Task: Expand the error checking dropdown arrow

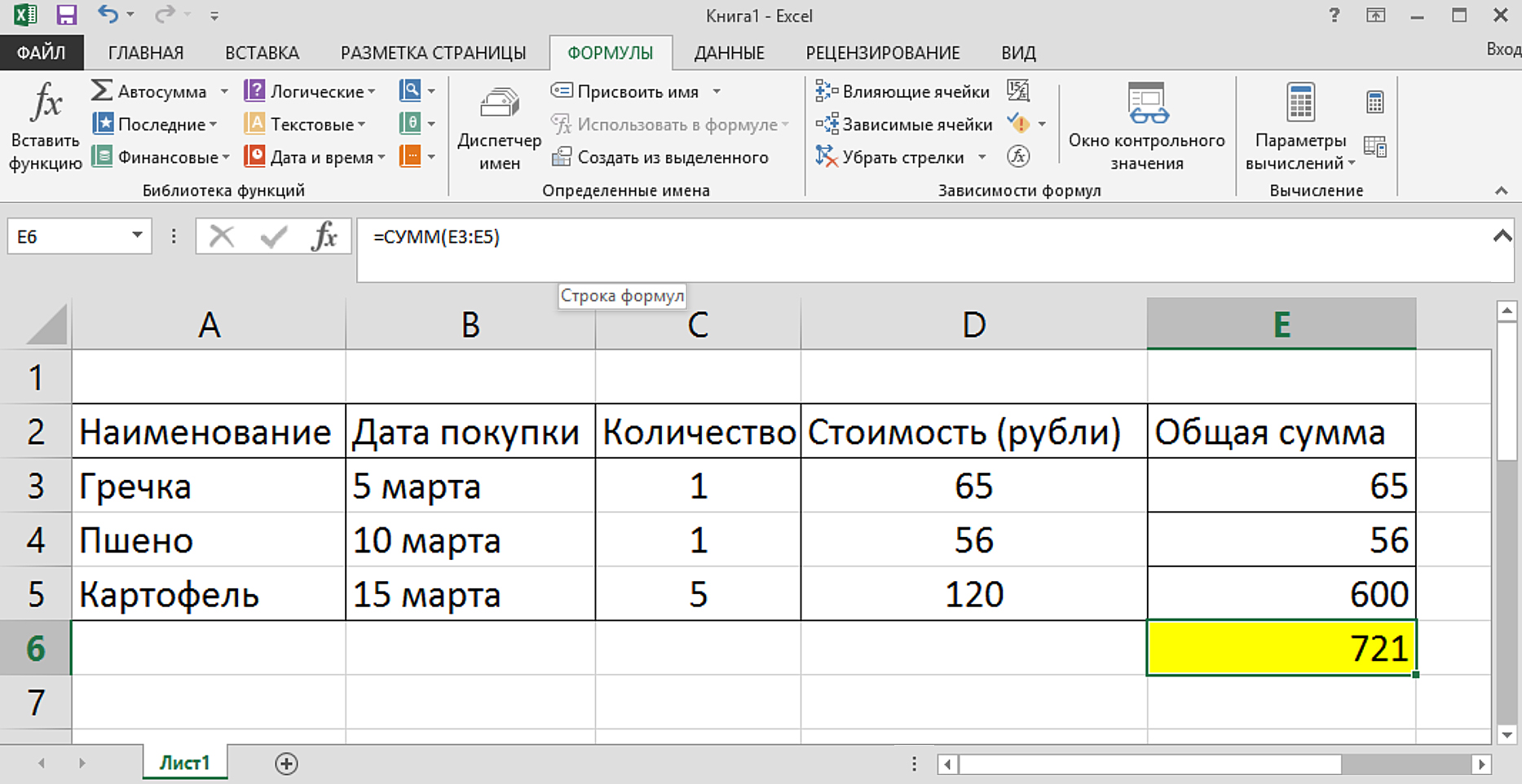Action: point(1042,124)
